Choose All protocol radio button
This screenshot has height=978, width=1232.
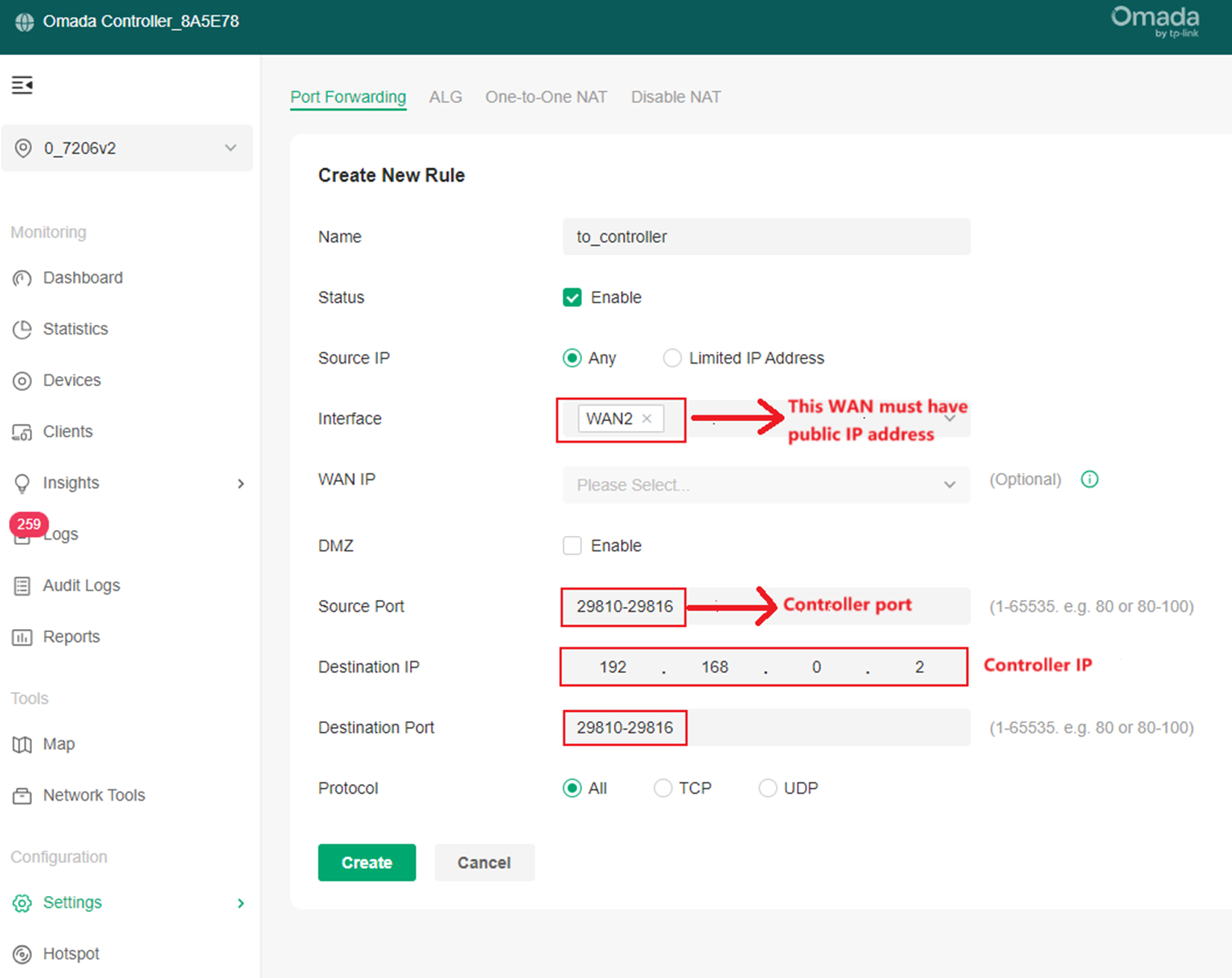pos(572,788)
